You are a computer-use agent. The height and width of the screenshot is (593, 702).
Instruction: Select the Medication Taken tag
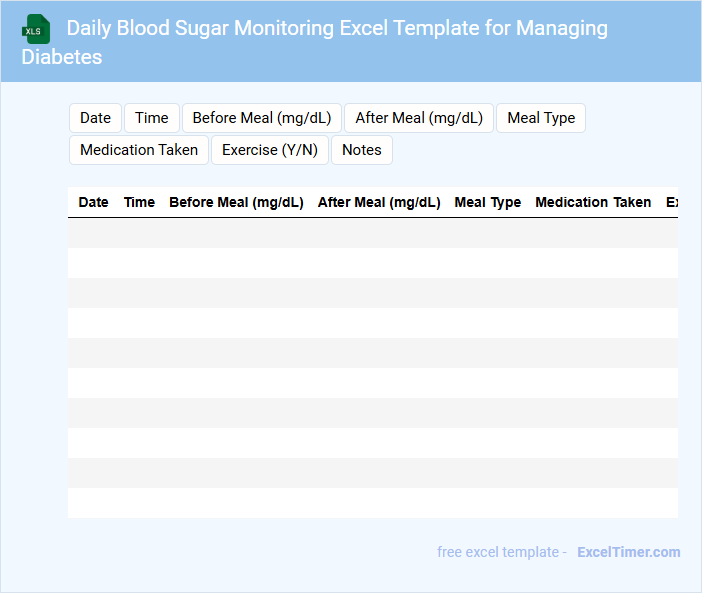coord(139,150)
